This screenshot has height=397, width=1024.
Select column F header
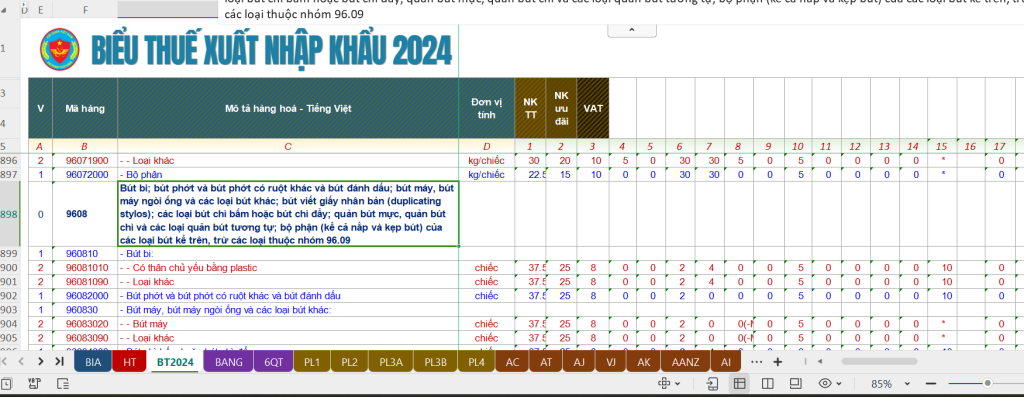[x=85, y=9]
